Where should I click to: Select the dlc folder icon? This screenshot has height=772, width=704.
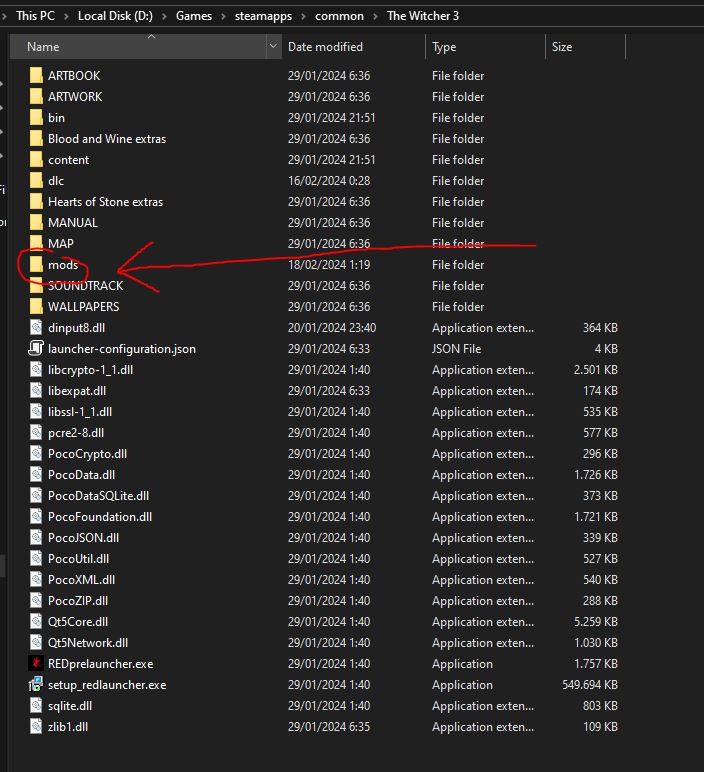36,181
